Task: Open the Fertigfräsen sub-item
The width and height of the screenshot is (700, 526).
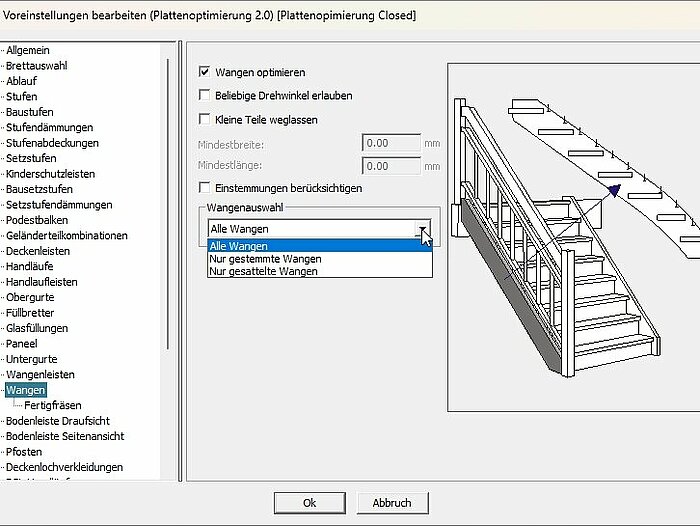Action: (x=53, y=405)
